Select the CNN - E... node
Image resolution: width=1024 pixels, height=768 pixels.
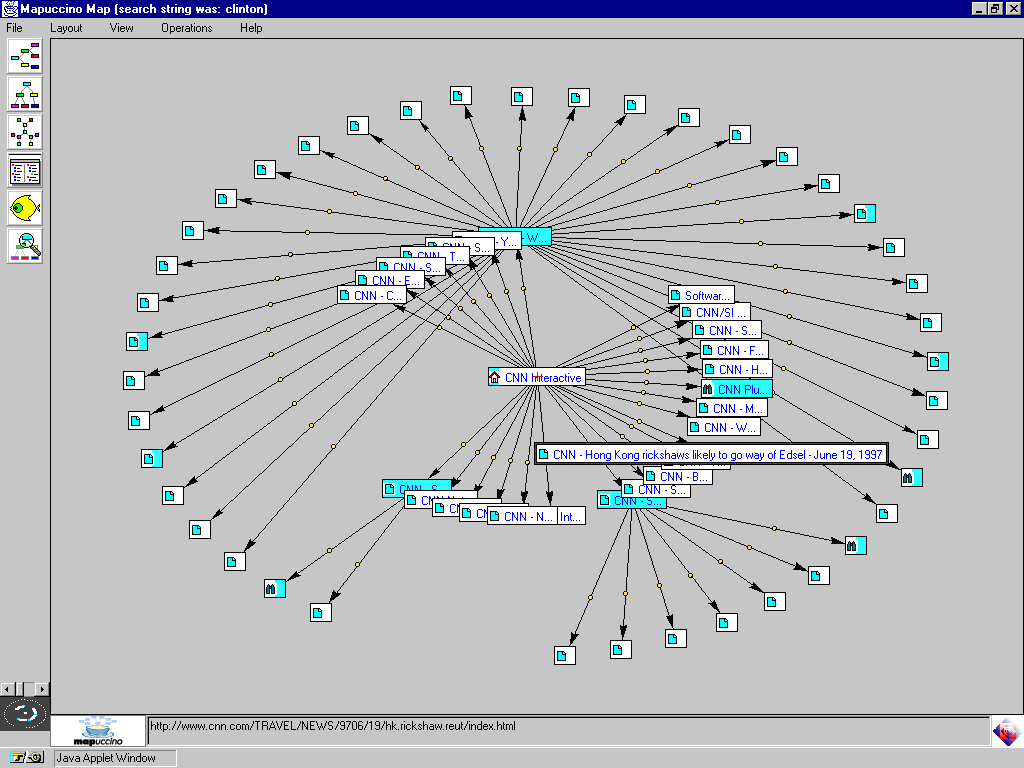point(390,280)
